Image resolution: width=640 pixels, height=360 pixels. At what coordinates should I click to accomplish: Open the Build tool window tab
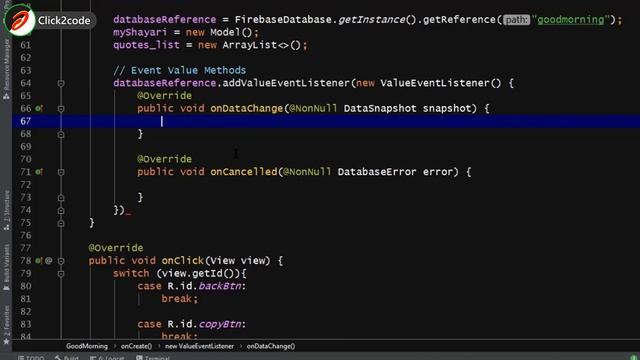pyautogui.click(x=67, y=358)
